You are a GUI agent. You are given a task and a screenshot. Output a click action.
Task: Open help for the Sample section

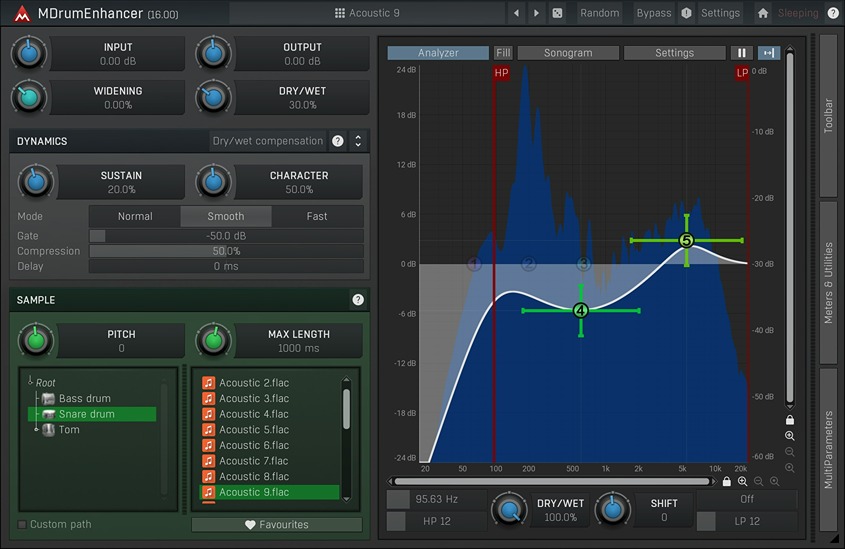[358, 300]
